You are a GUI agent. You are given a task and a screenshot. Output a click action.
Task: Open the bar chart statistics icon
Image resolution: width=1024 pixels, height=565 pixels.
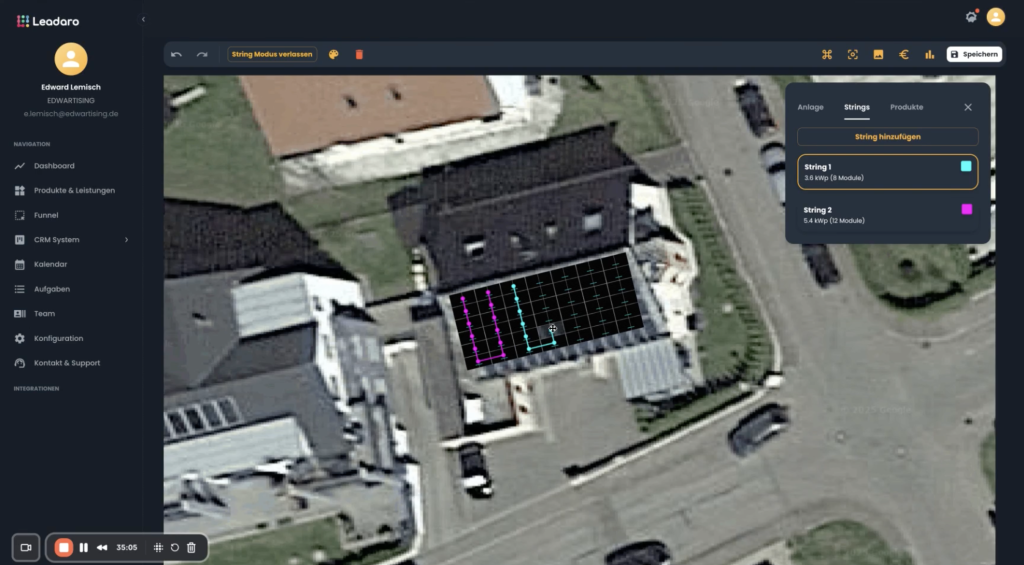(x=929, y=54)
